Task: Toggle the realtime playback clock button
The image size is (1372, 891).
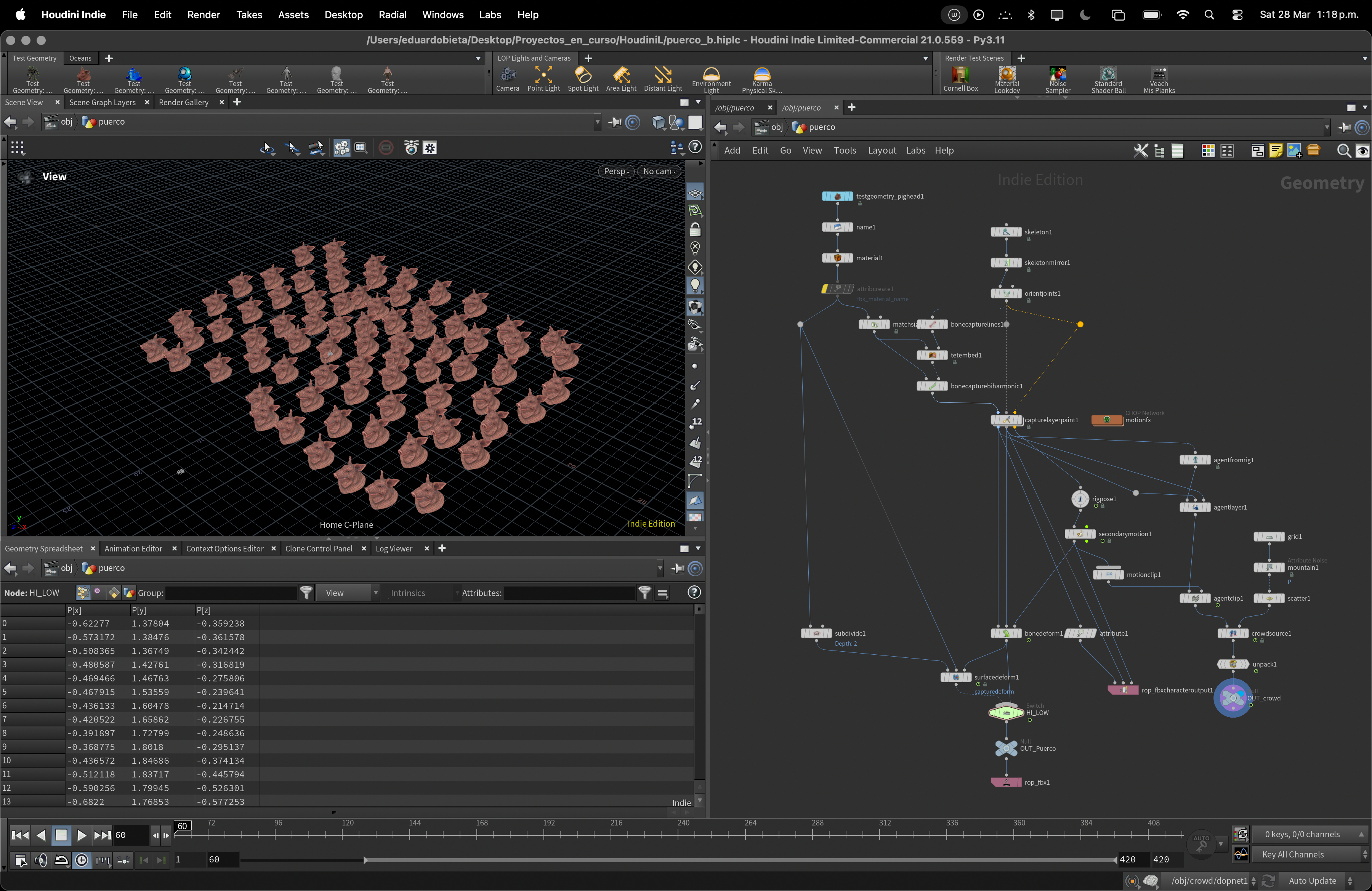Action: [x=82, y=861]
